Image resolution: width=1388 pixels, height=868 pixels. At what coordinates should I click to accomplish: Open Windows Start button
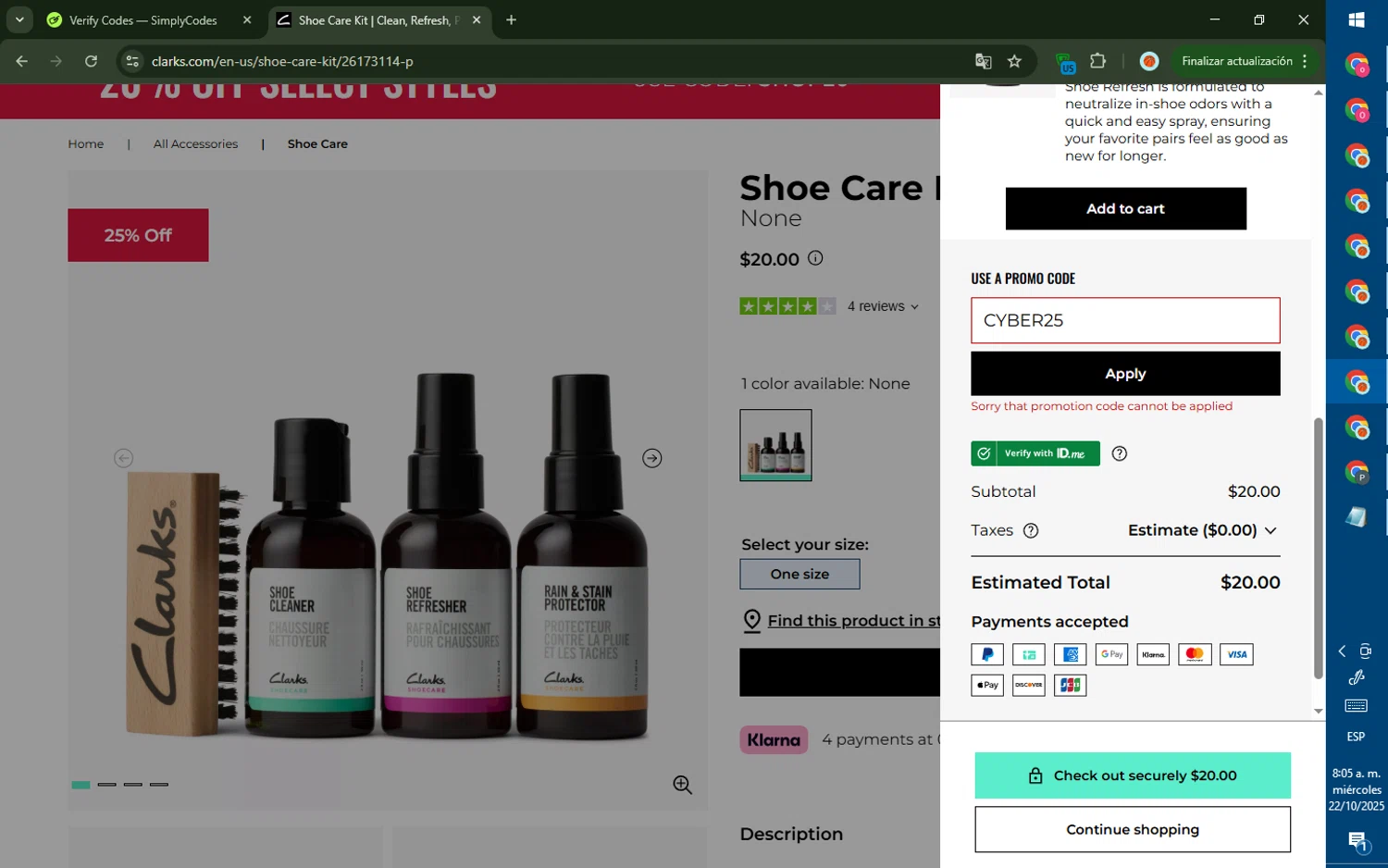(1357, 19)
